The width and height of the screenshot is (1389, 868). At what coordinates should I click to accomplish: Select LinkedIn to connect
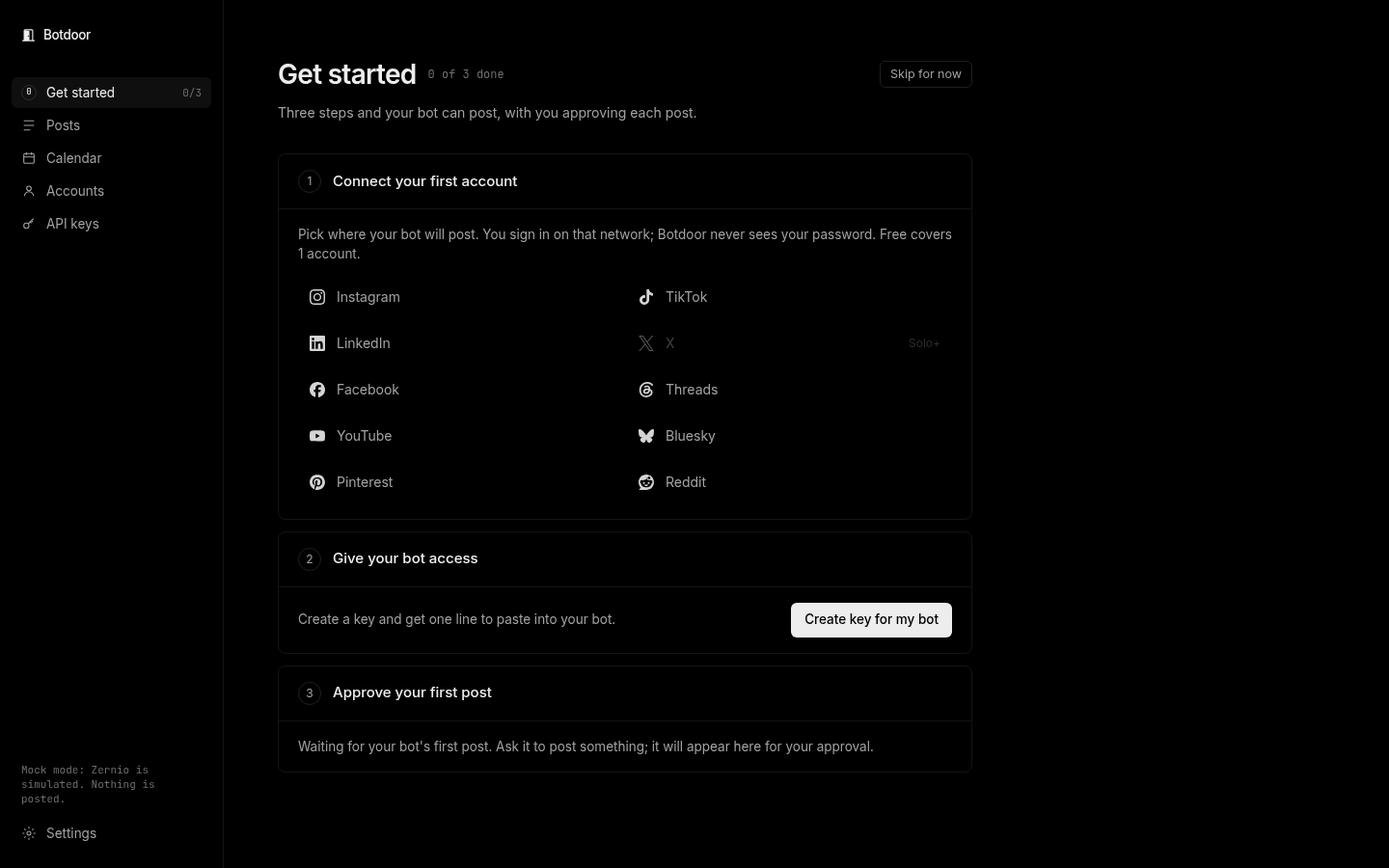[x=460, y=343]
